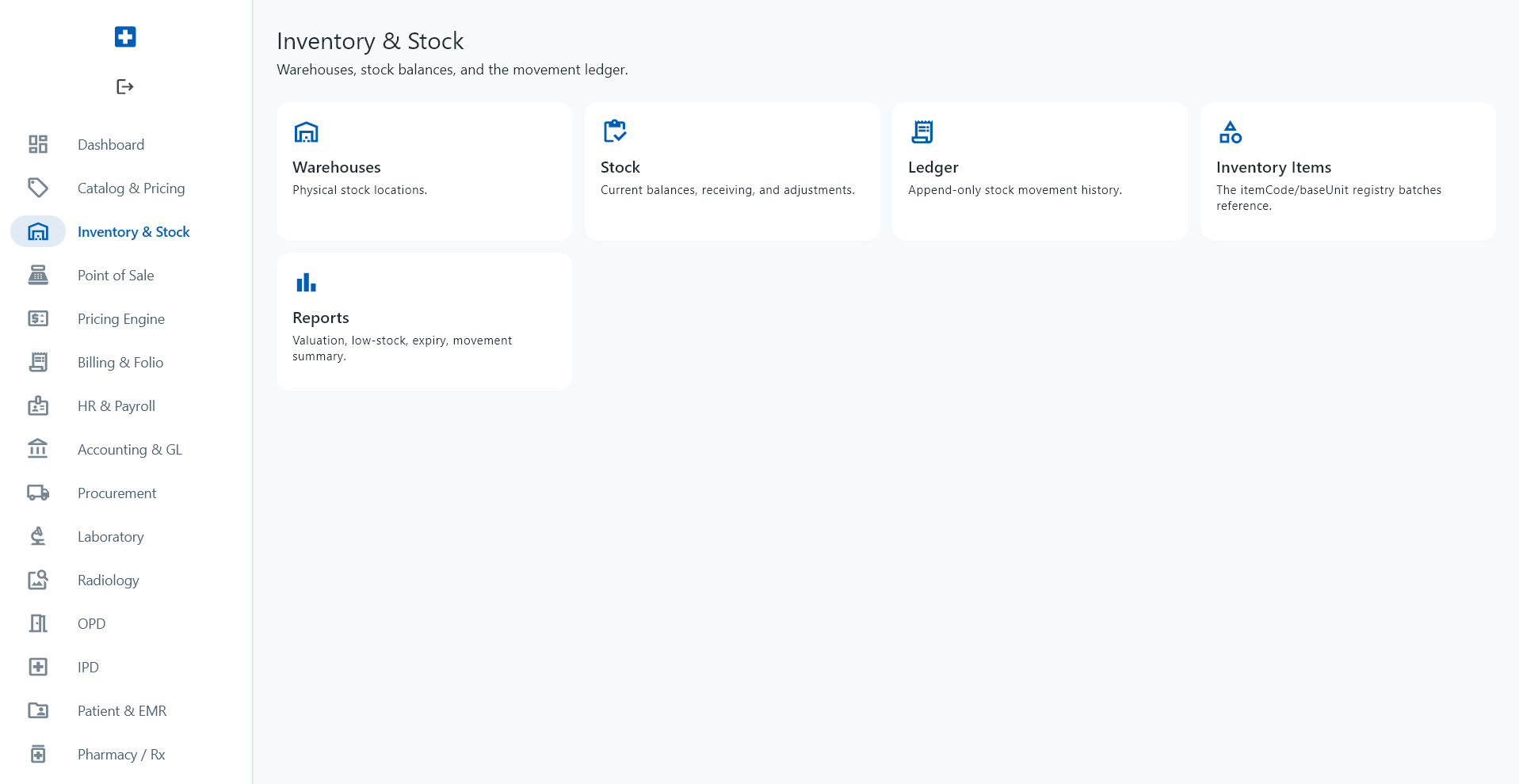Viewport: 1519px width, 784px height.
Task: Click the Catalog & Pricing tag icon
Action: (38, 188)
